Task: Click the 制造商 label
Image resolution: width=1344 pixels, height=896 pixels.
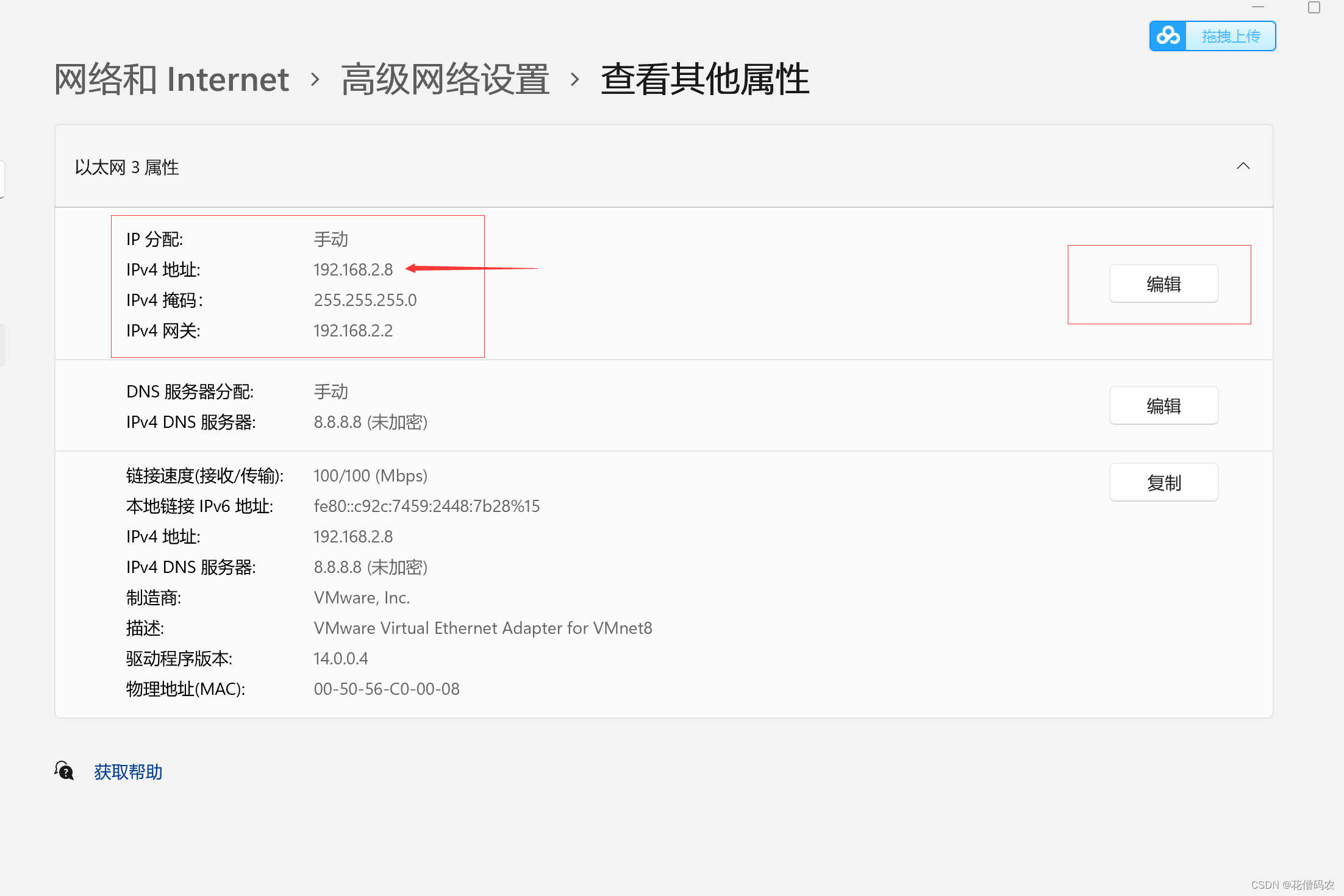Action: tap(154, 597)
